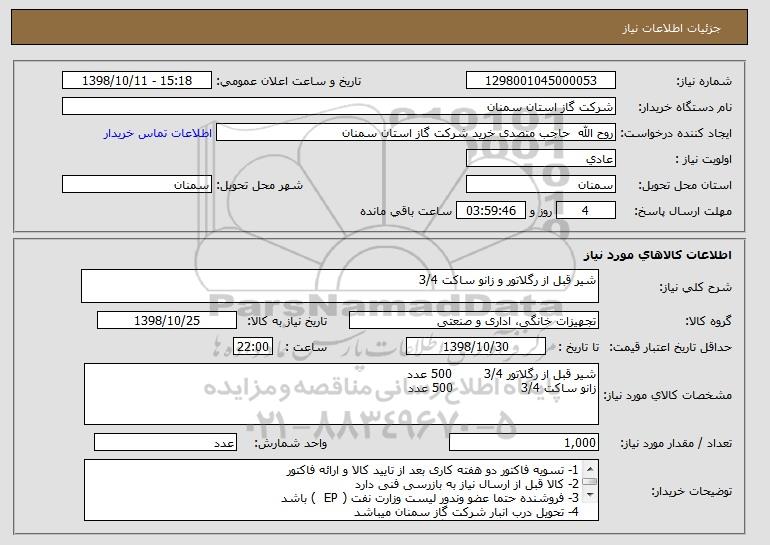Click the label تاریخ و ساعت اعلان عمومی
The width and height of the screenshot is (770, 545).
(289, 81)
